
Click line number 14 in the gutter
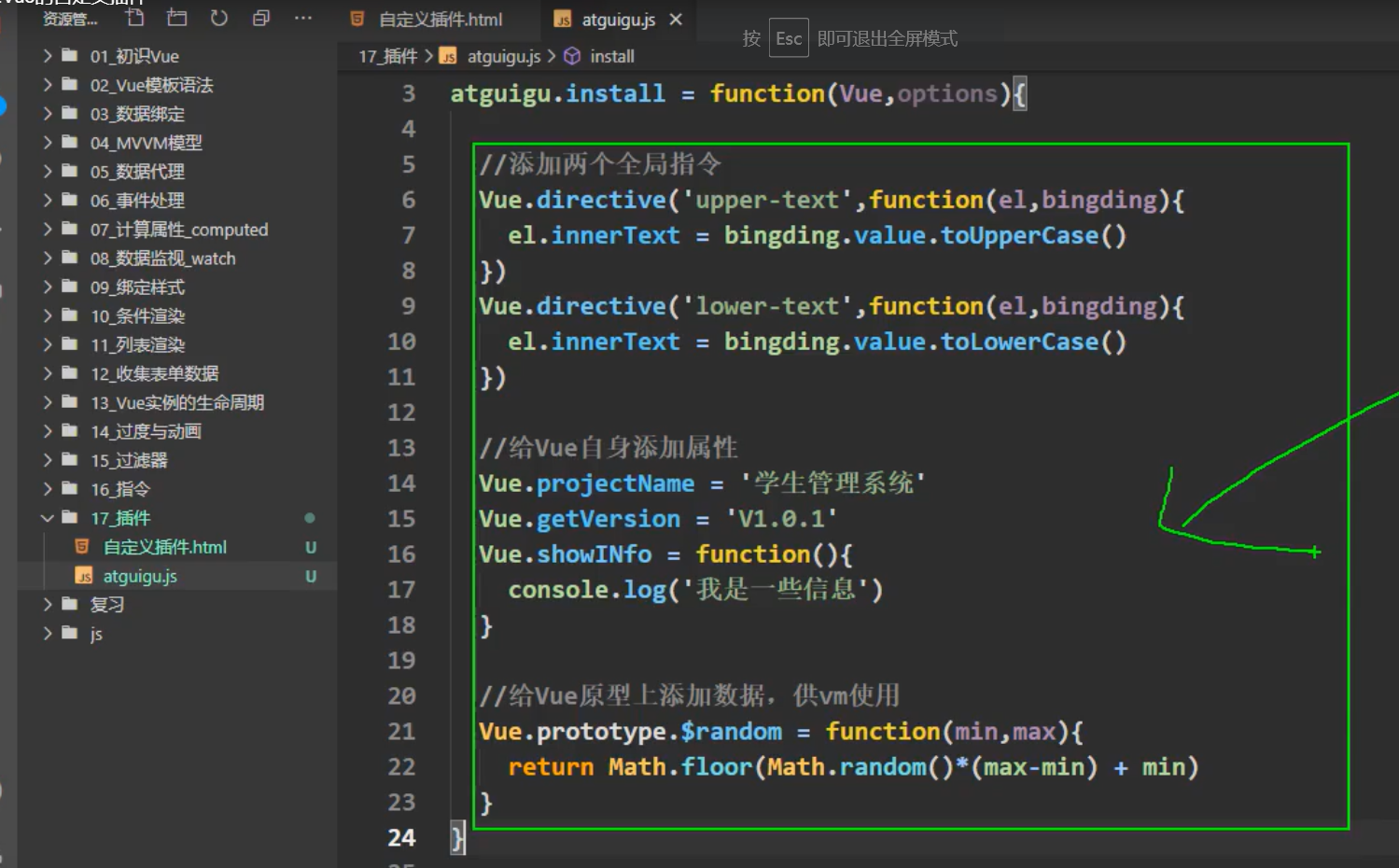(x=401, y=483)
